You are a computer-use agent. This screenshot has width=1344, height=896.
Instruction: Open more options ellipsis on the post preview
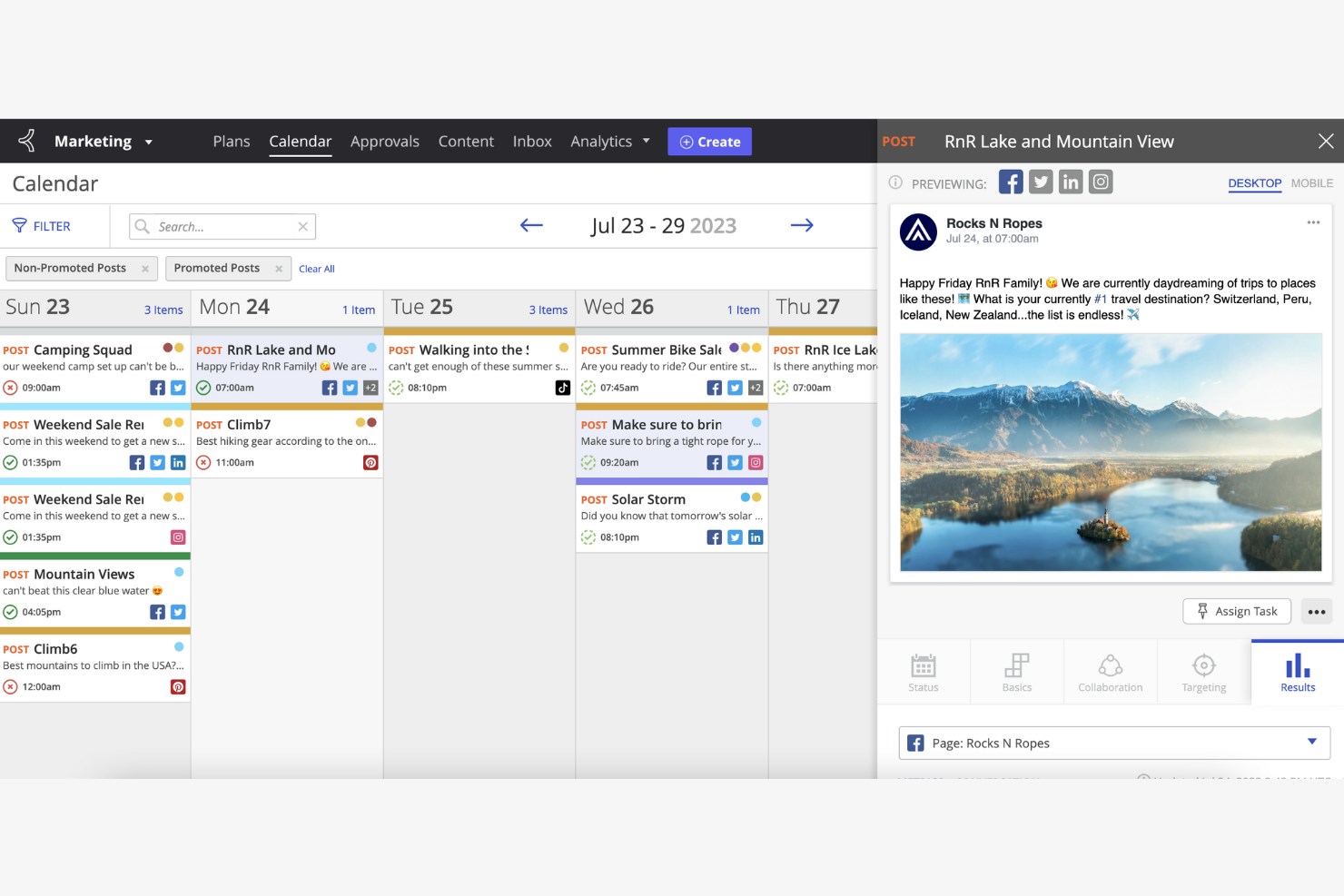(1313, 222)
